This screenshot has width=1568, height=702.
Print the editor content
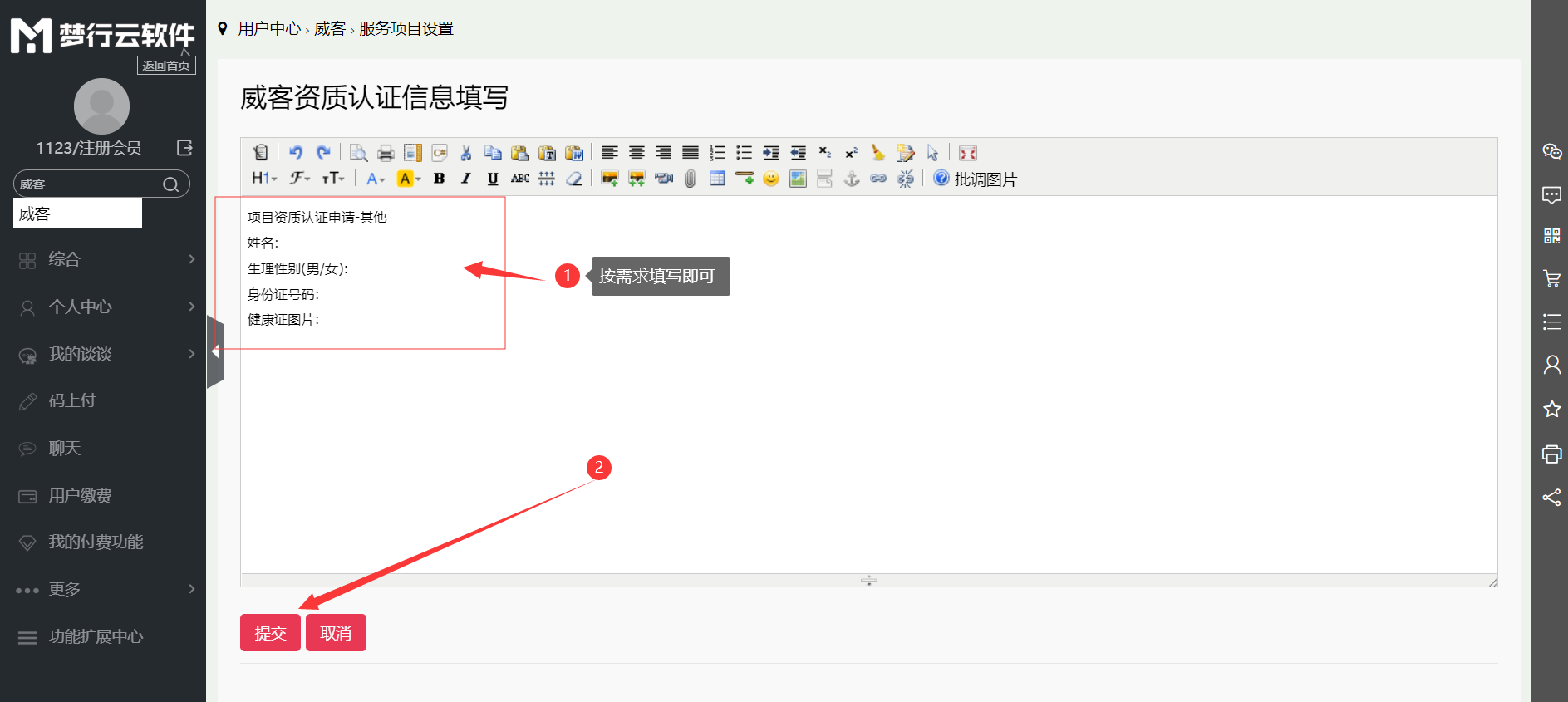coord(386,153)
